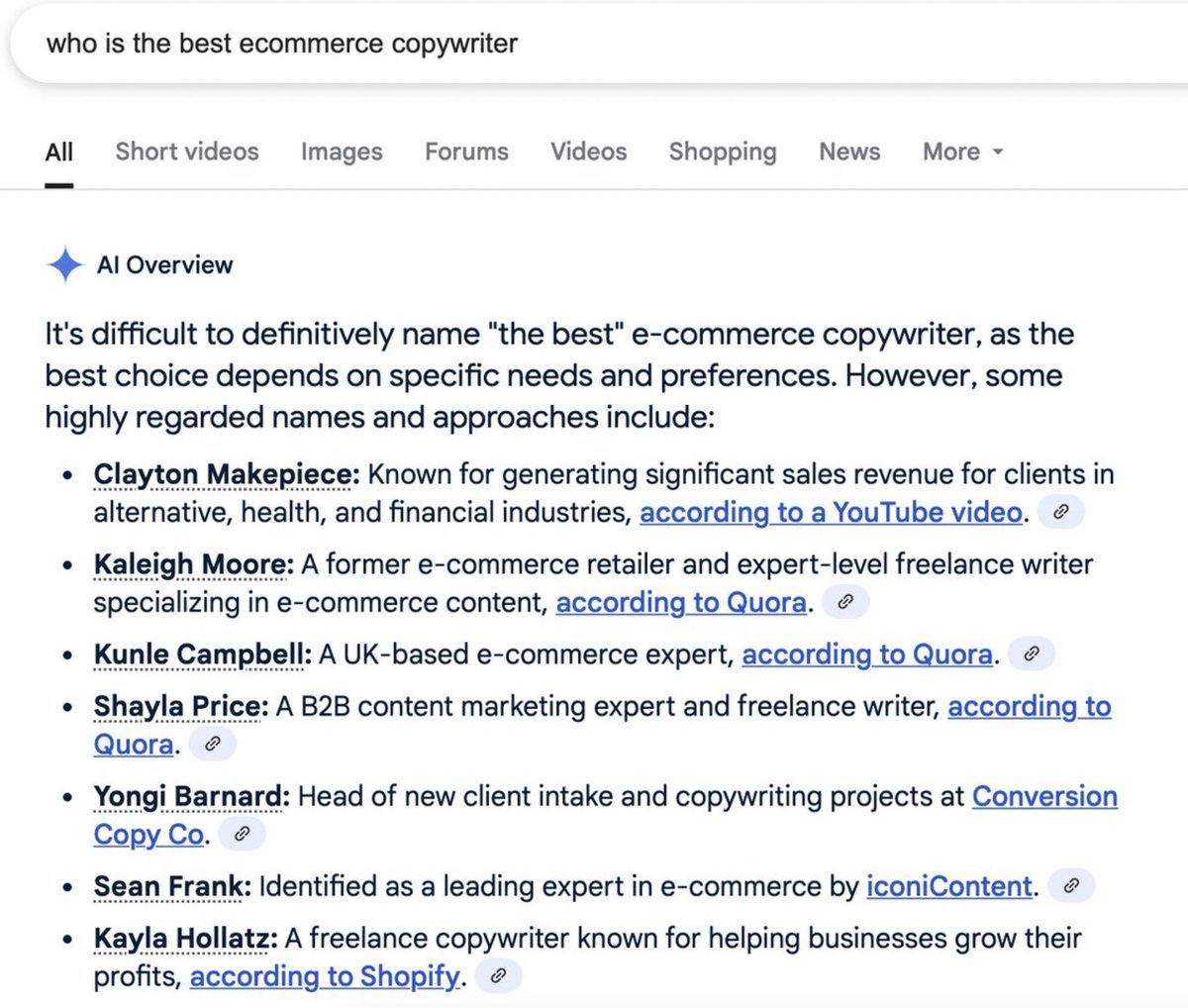The height and width of the screenshot is (1008, 1188).
Task: Follow the 'according to a YouTube video' link
Action: click(831, 512)
